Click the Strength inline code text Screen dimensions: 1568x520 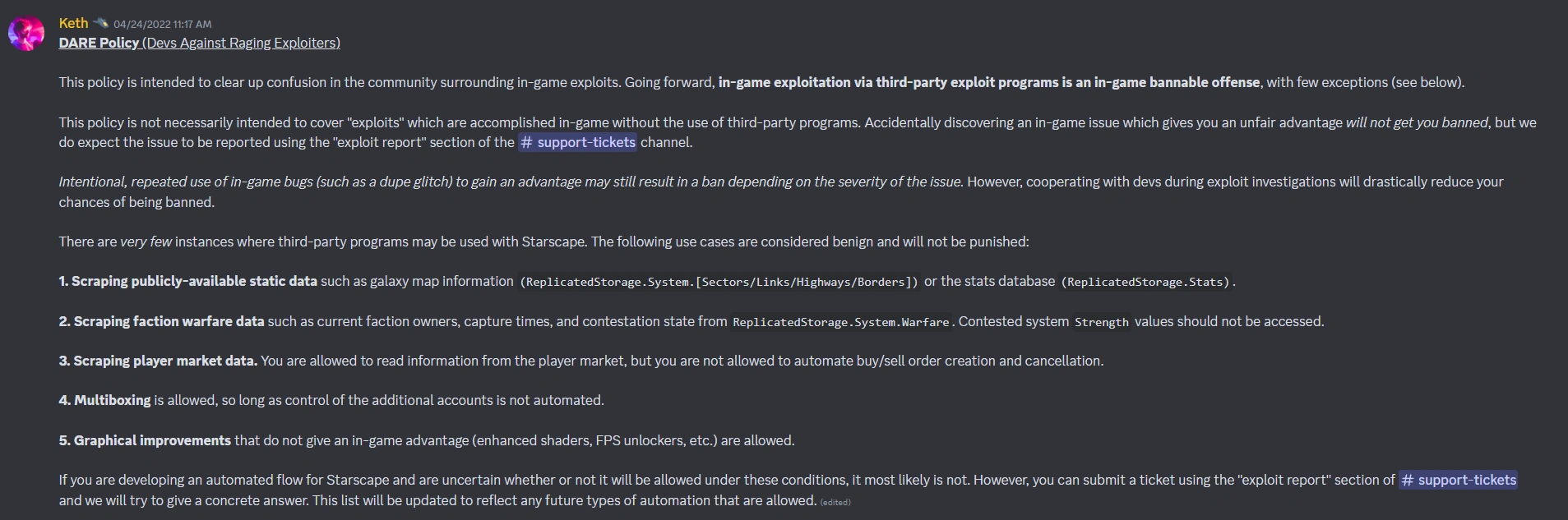1102,322
